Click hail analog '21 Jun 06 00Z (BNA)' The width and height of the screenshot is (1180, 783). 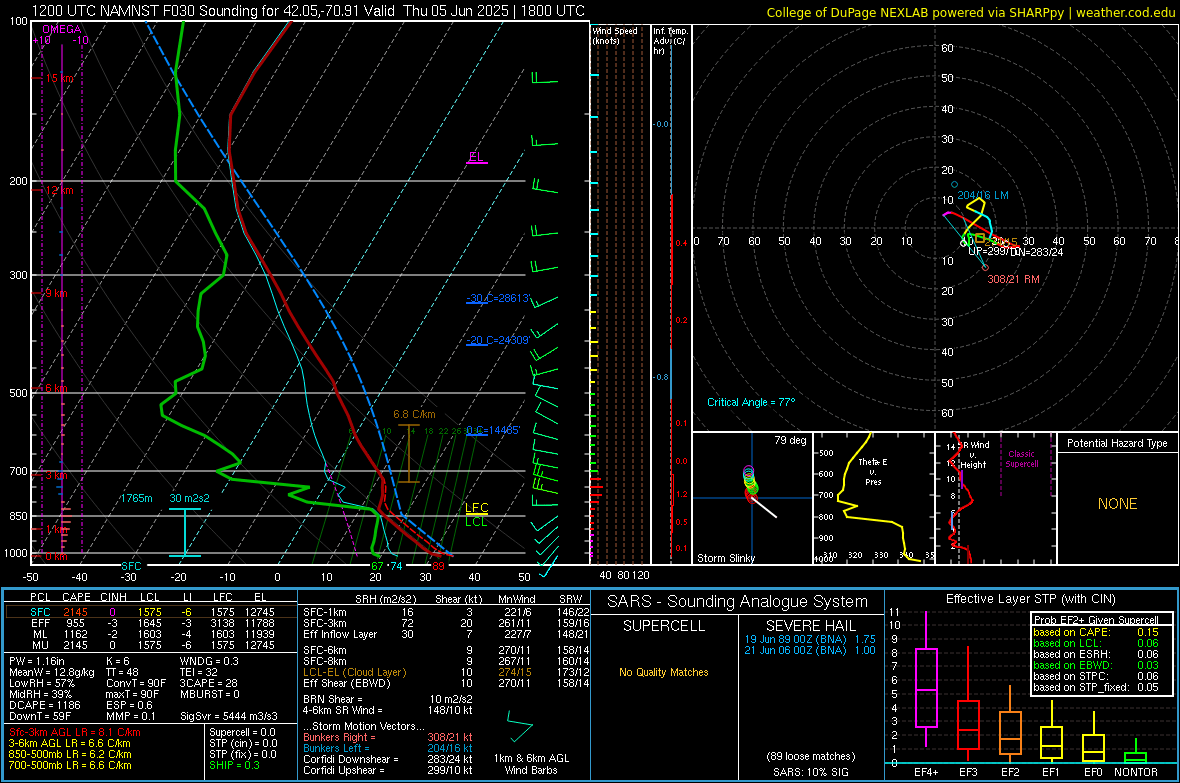click(795, 650)
